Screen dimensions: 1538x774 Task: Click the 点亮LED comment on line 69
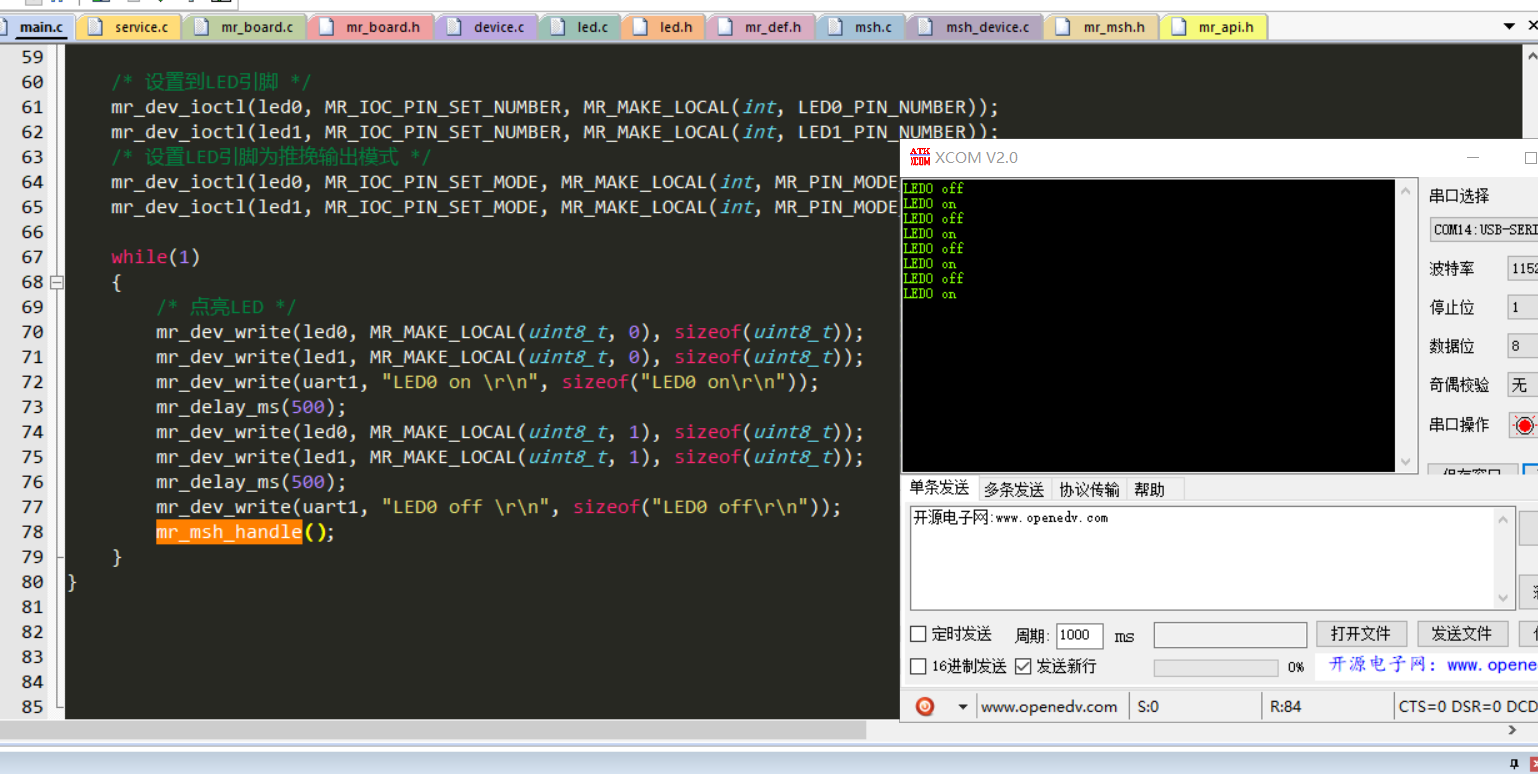click(226, 307)
